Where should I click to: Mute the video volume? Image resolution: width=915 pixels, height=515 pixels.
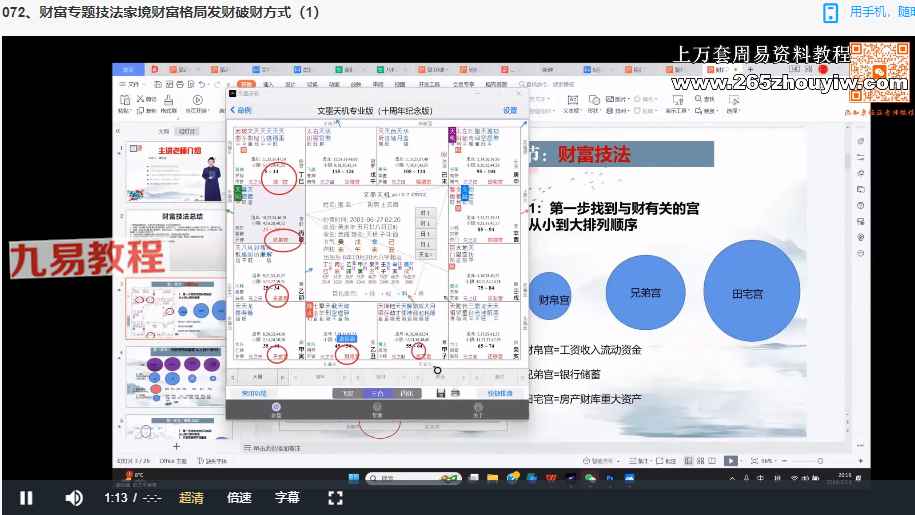click(74, 497)
